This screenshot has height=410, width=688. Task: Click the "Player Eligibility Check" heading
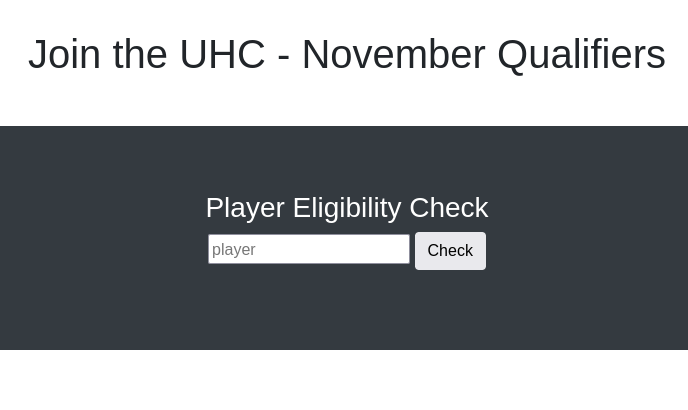(x=346, y=207)
